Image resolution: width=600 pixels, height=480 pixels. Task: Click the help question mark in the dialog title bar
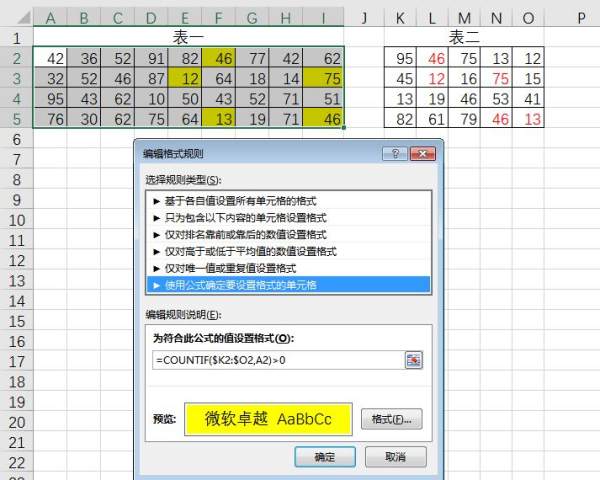(398, 153)
